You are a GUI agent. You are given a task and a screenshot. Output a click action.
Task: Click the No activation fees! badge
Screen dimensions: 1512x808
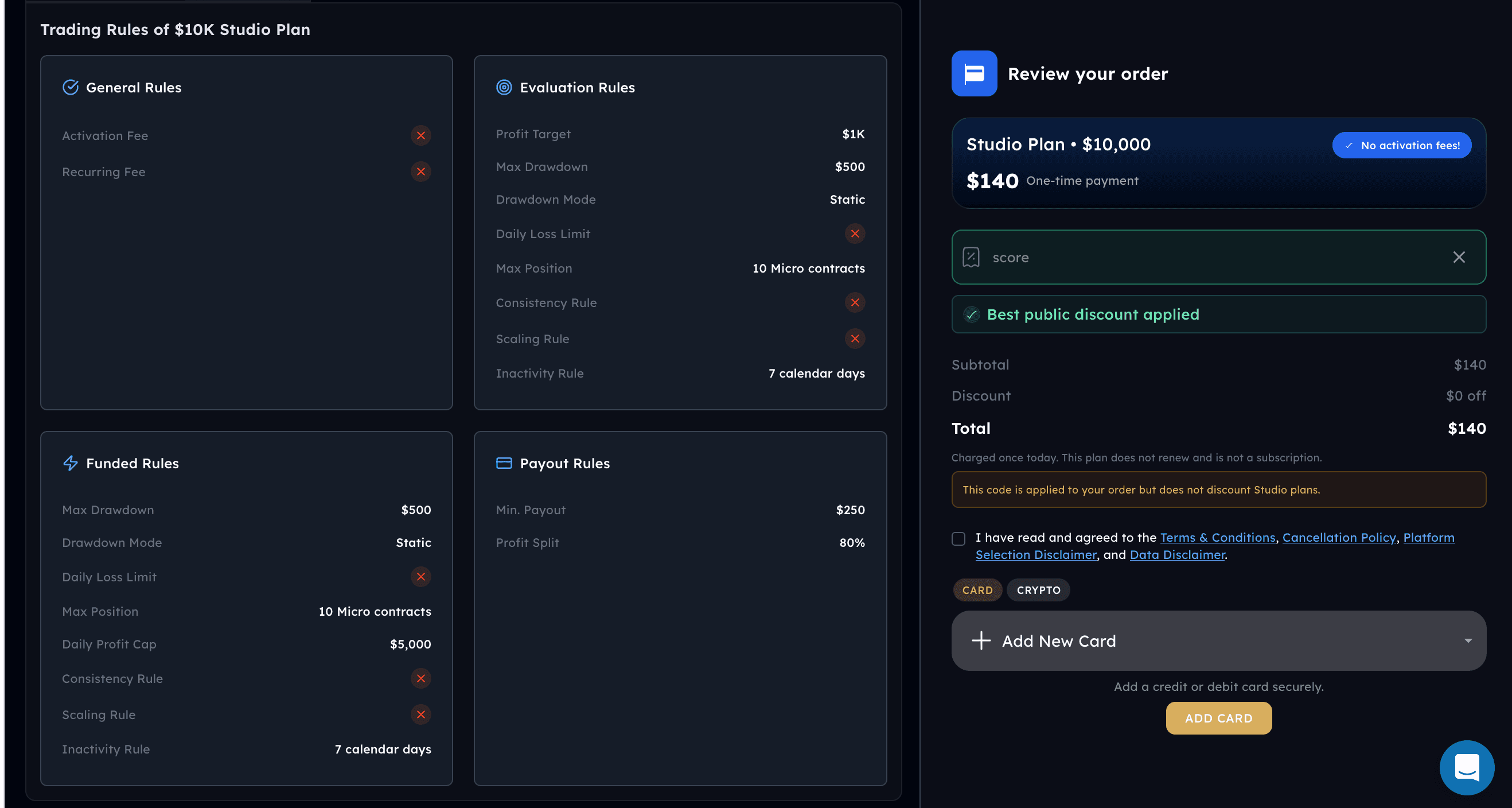click(1402, 146)
